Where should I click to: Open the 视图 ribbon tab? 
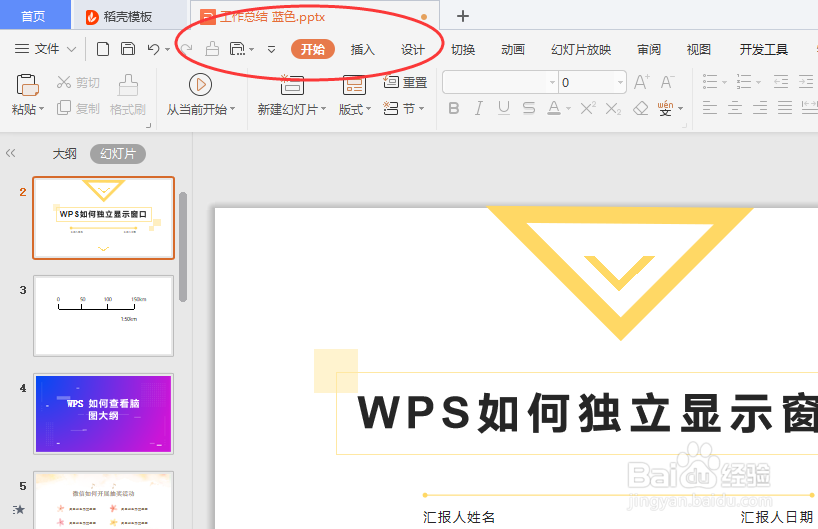click(x=699, y=50)
